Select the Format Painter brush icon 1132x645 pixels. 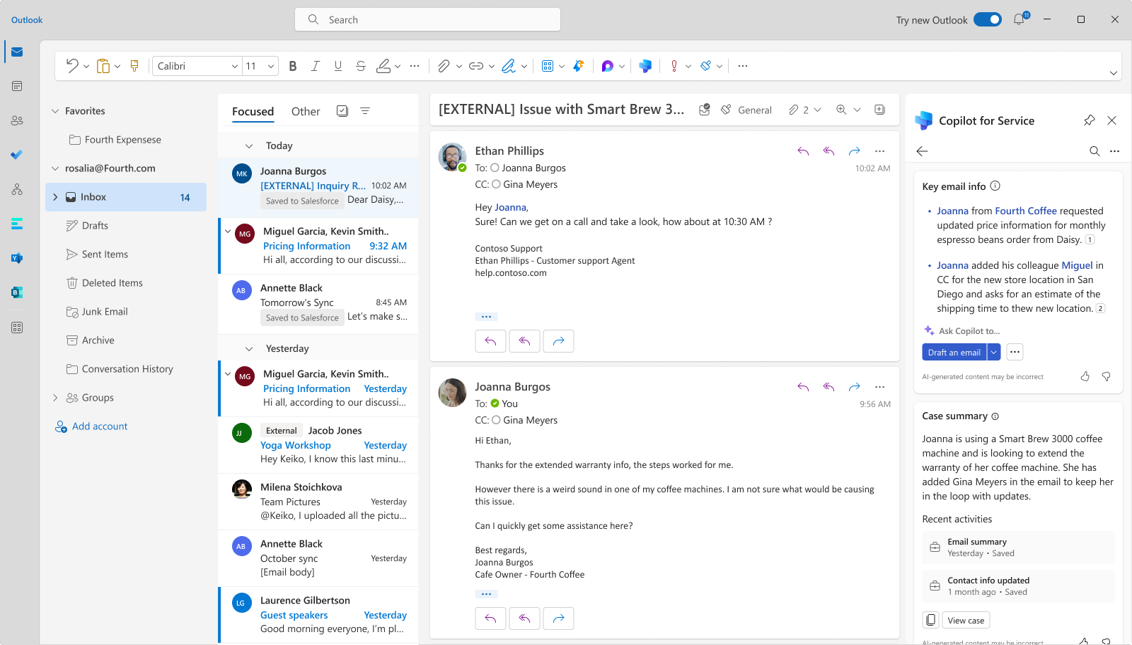(134, 66)
